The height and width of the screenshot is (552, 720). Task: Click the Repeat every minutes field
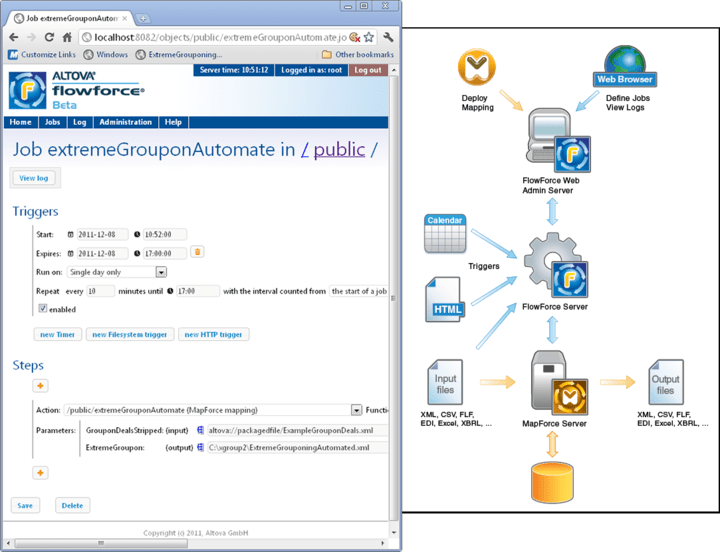[x=100, y=291]
